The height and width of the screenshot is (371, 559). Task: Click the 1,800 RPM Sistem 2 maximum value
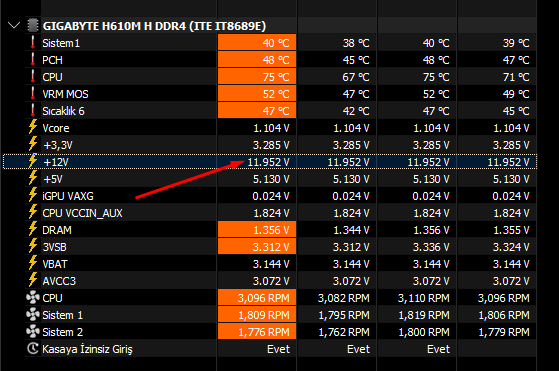click(424, 332)
